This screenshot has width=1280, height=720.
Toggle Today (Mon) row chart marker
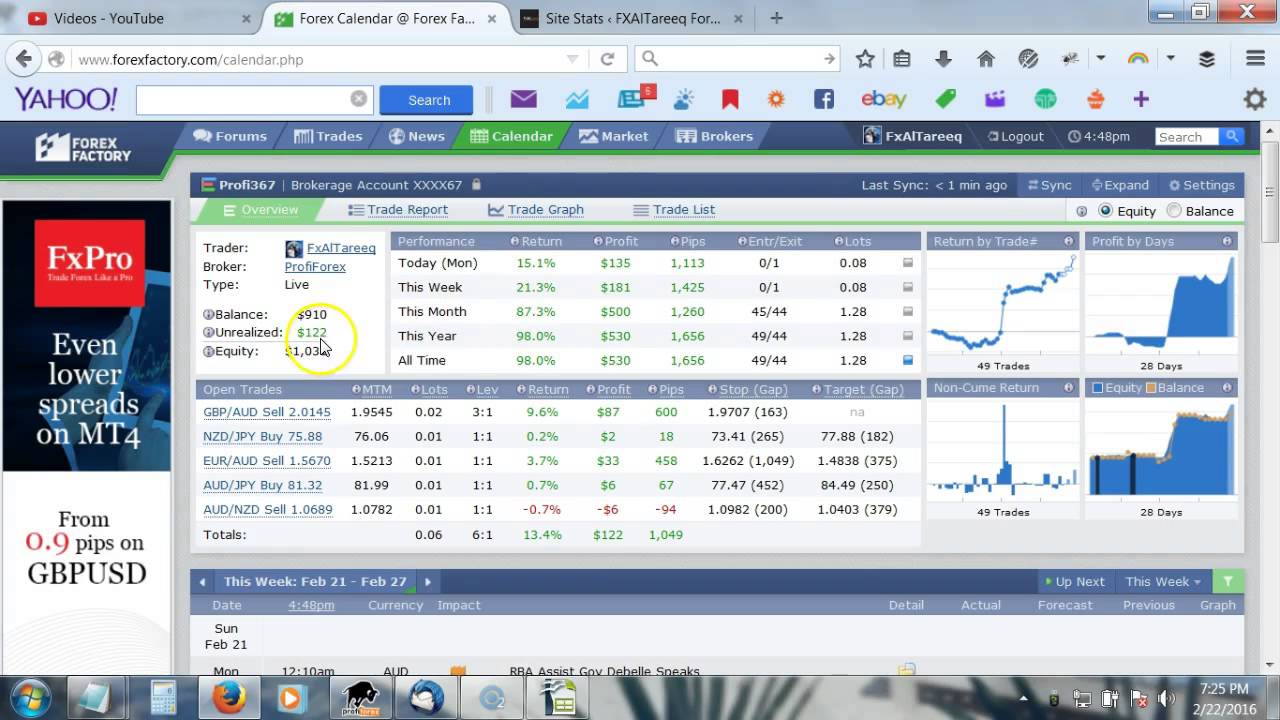908,263
